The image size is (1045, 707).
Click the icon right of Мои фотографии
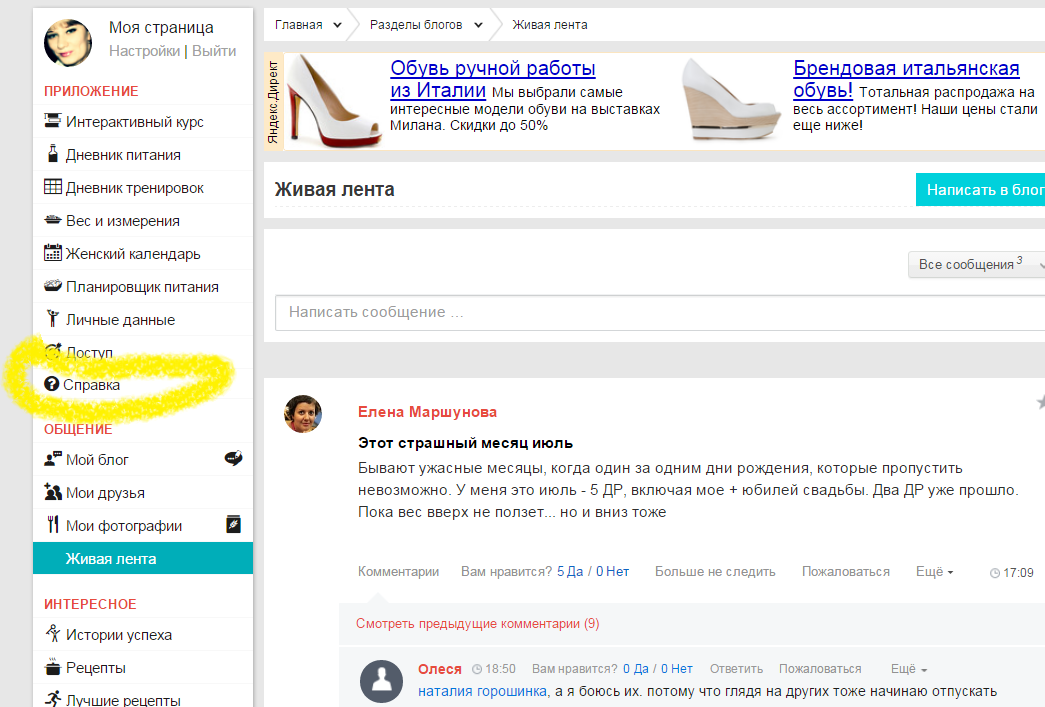(233, 525)
